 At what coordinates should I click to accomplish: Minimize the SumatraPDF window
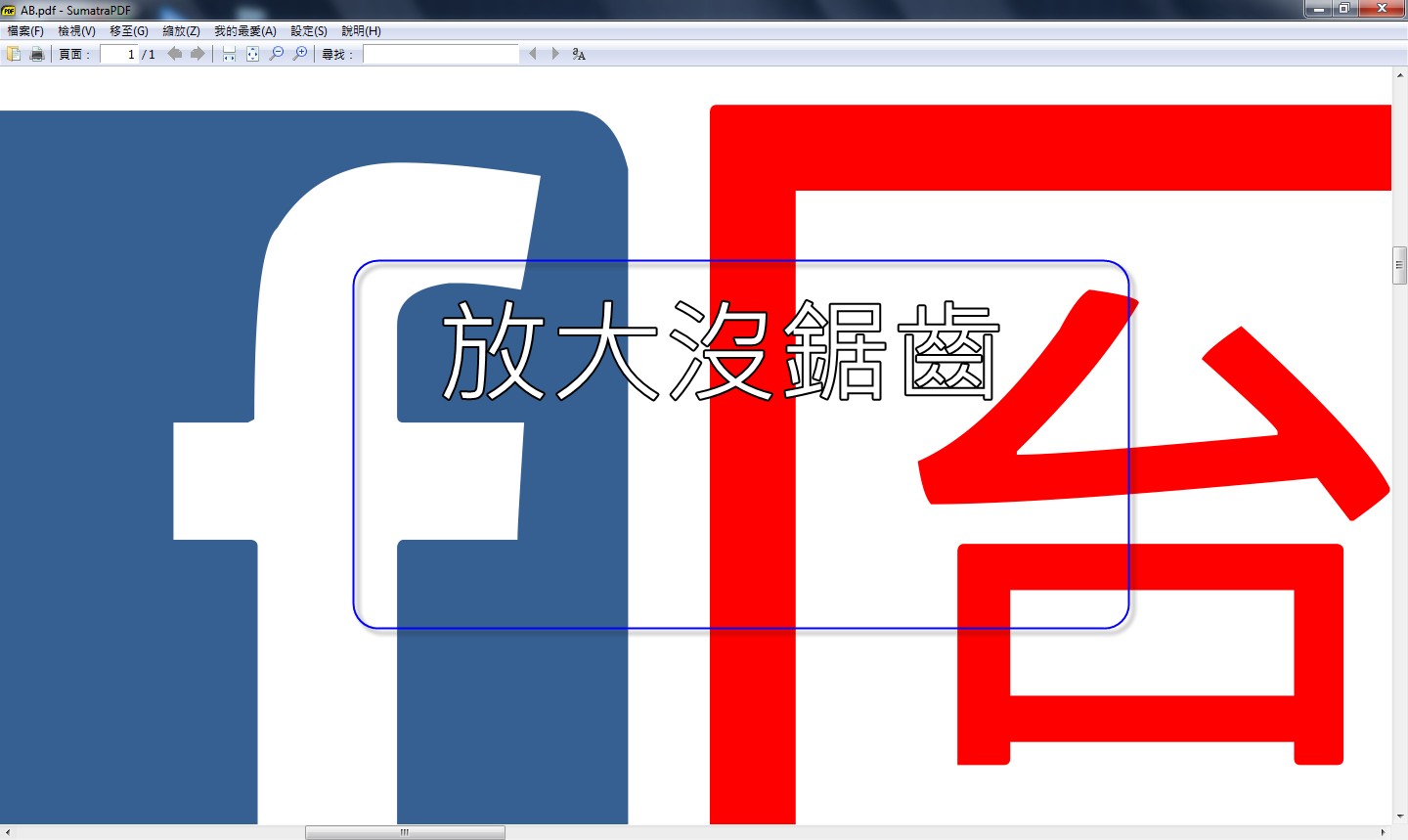1318,9
